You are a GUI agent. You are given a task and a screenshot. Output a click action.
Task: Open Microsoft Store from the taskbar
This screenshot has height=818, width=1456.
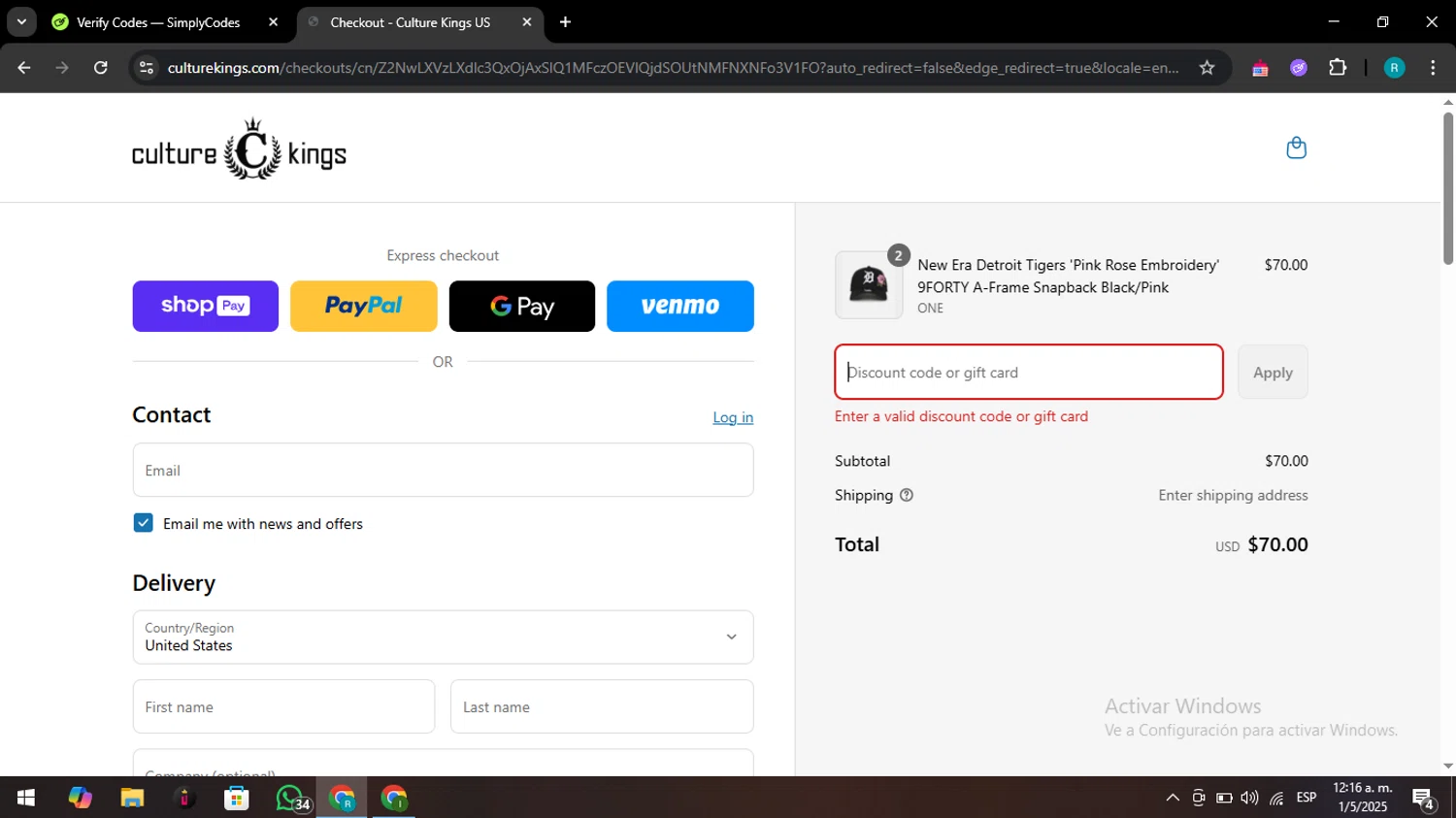(236, 798)
